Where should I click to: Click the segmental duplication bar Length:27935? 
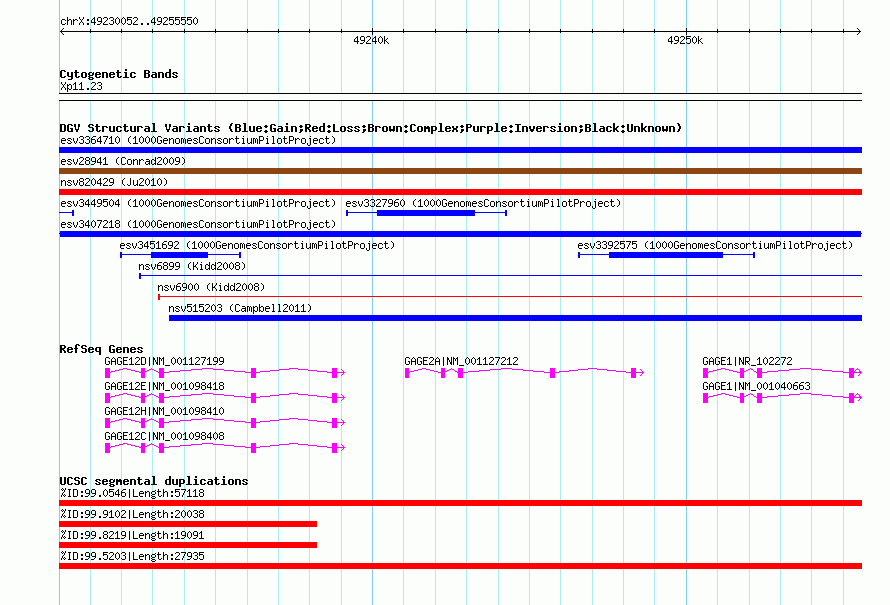point(460,566)
